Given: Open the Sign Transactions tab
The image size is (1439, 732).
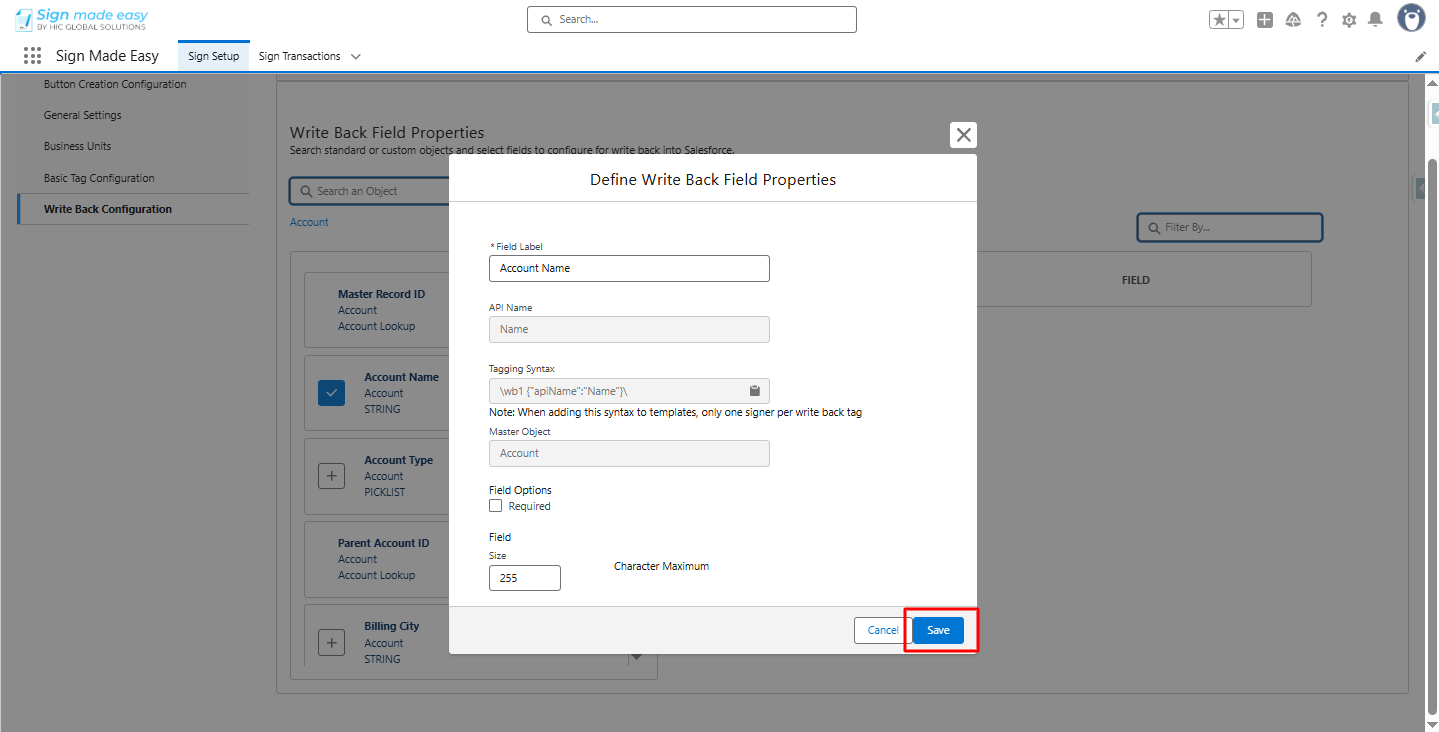Looking at the screenshot, I should (299, 56).
